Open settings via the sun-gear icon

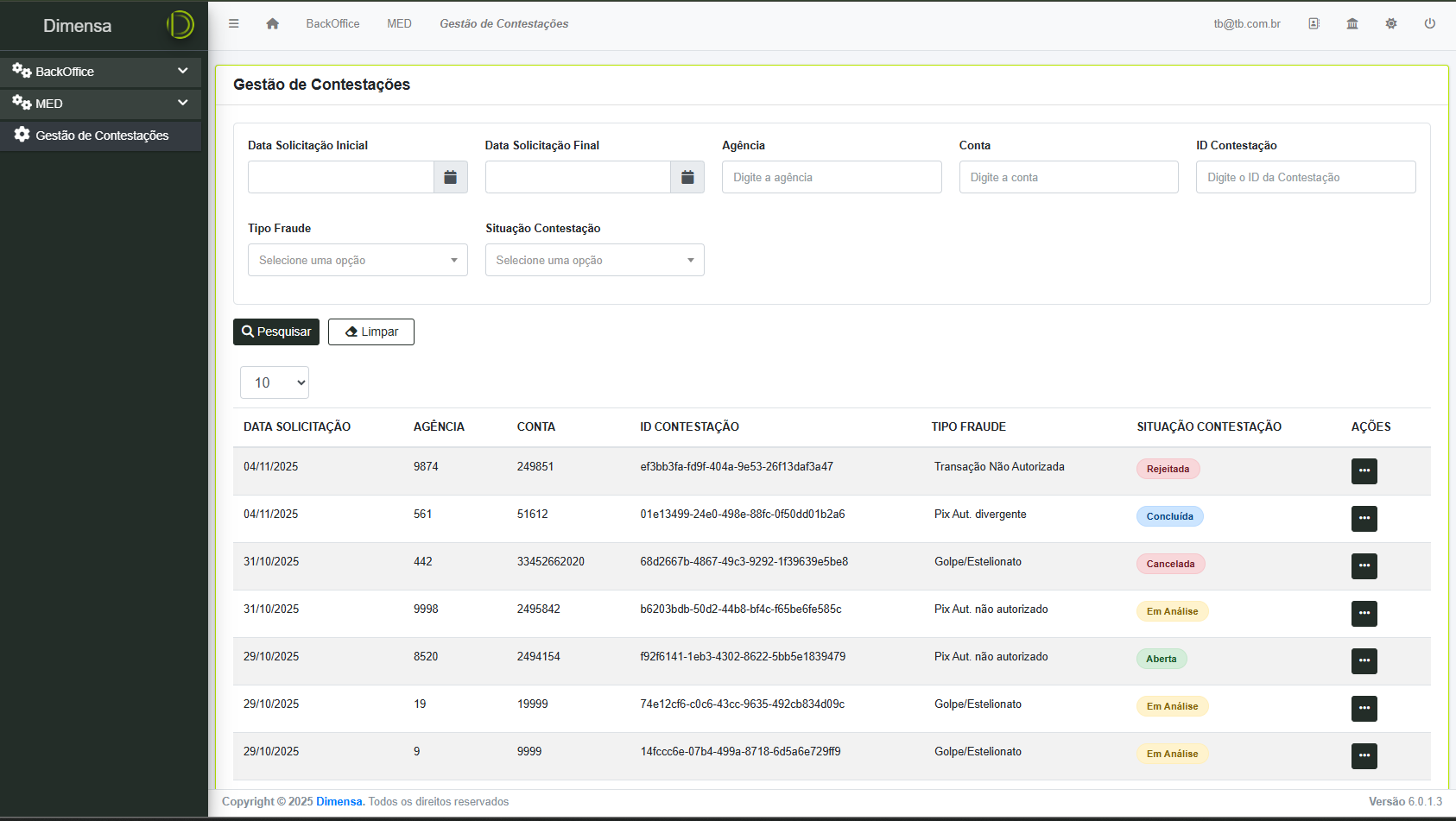1391,24
